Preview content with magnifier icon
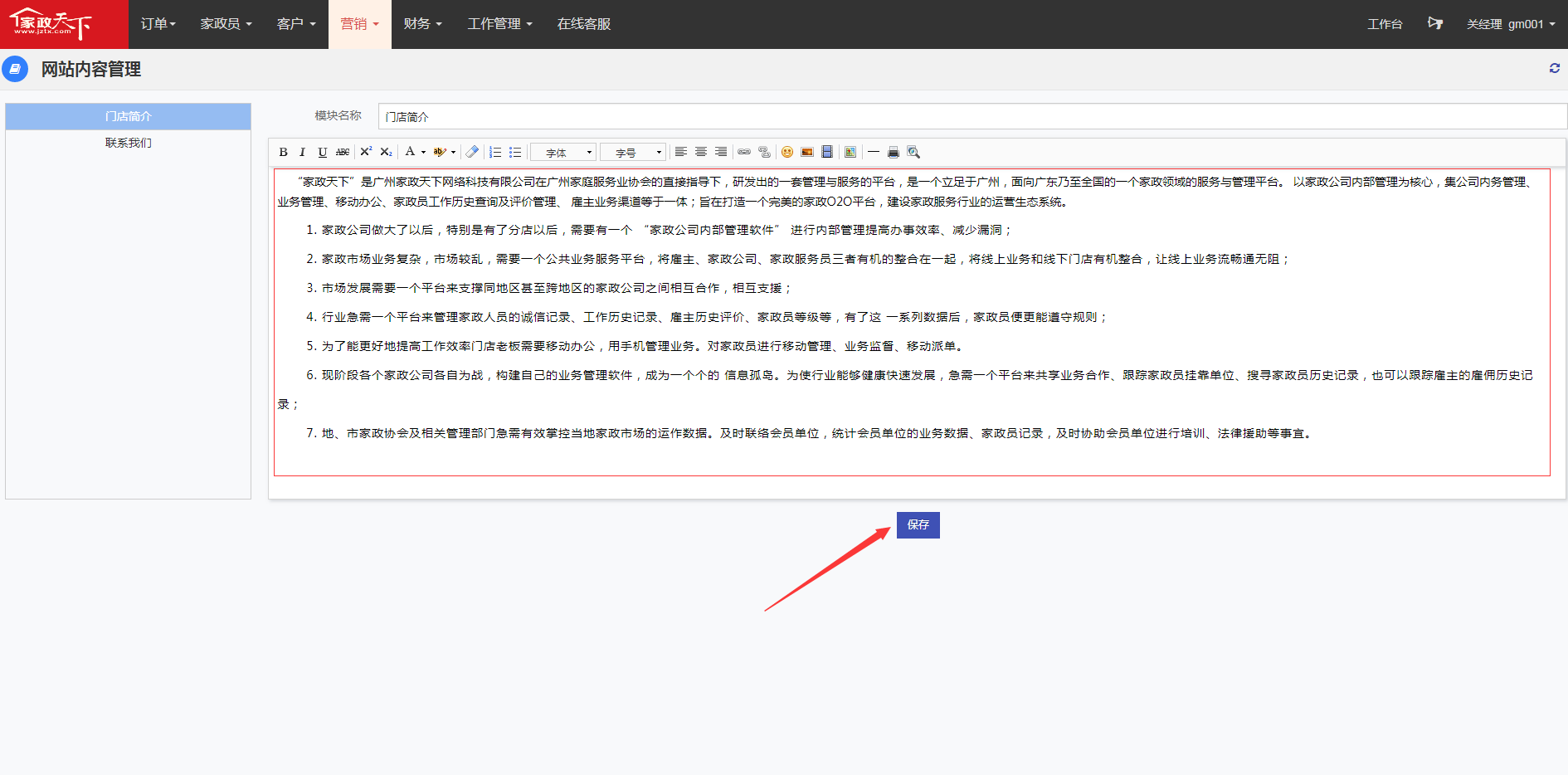Screen dimensions: 1568x775 click(913, 152)
